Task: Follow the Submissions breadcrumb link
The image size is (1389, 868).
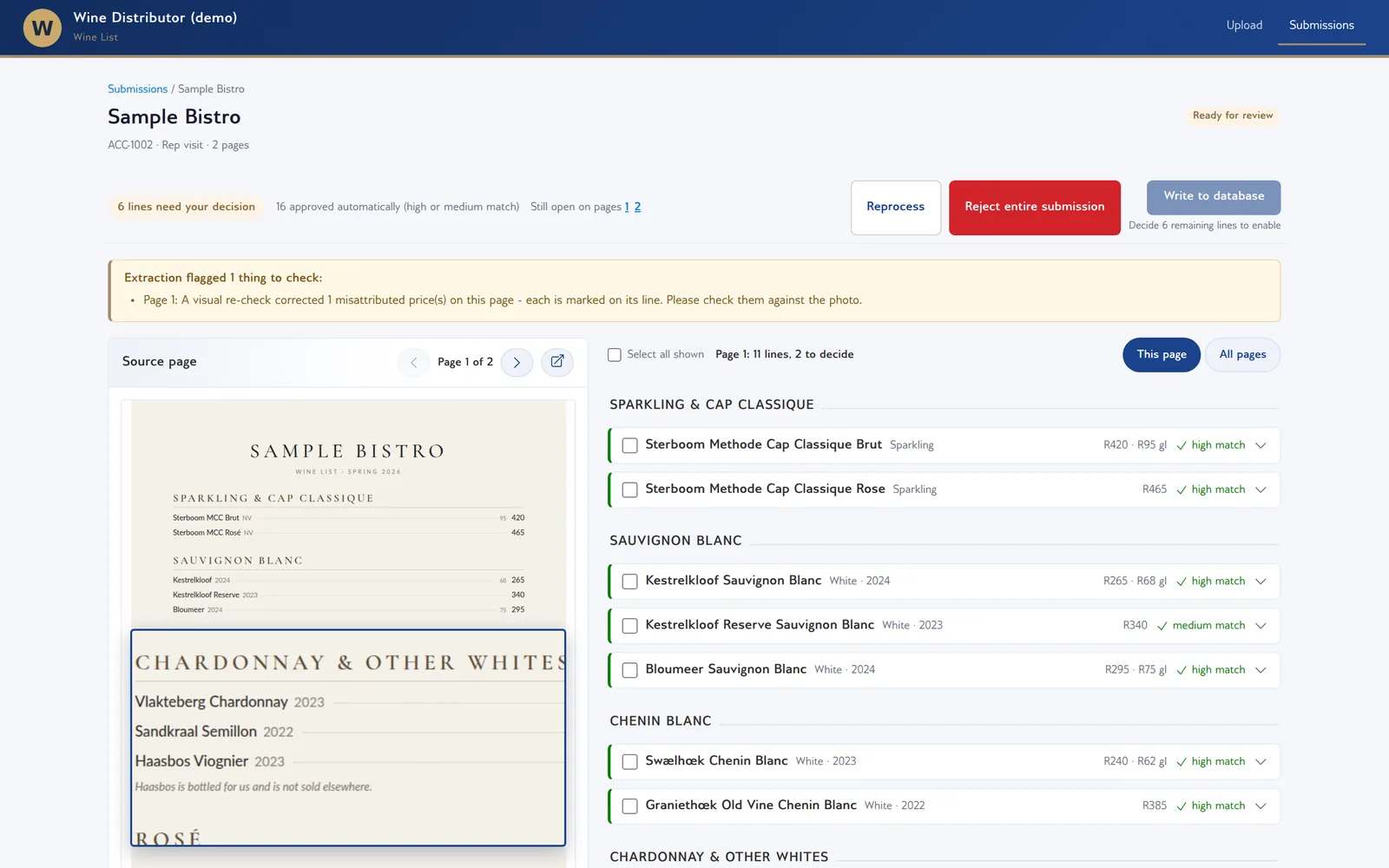Action: pyautogui.click(x=137, y=89)
